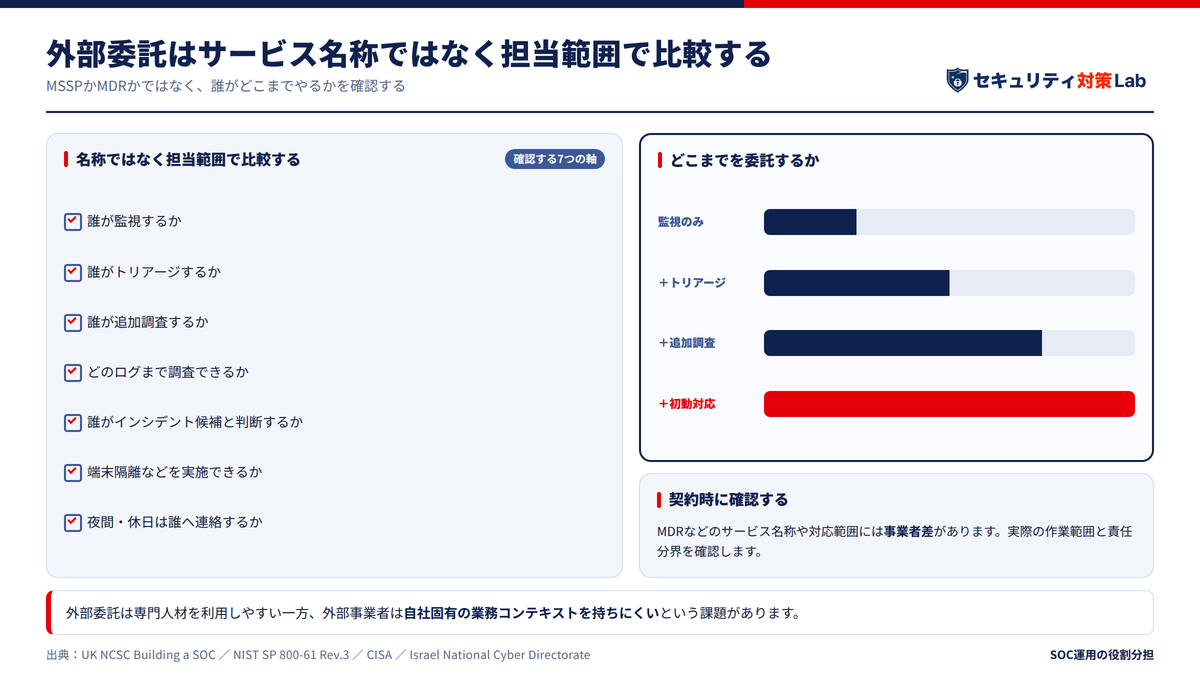Toggle the checkbox for 誰がインシデント候補と判断するか
Screen dimensions: 1200x675
pyautogui.click(x=73, y=422)
